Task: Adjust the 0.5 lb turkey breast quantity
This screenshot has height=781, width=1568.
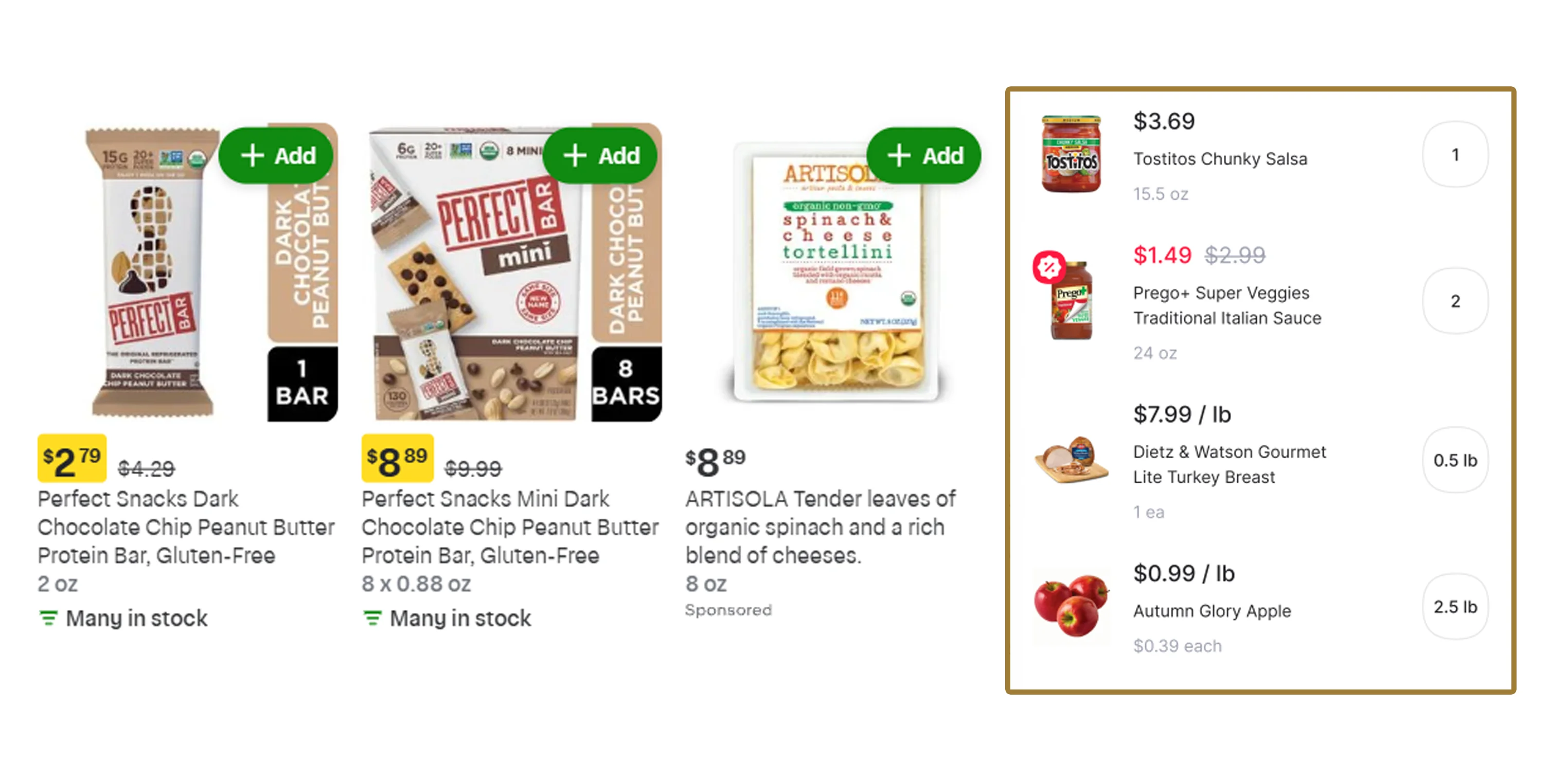Action: (1455, 460)
